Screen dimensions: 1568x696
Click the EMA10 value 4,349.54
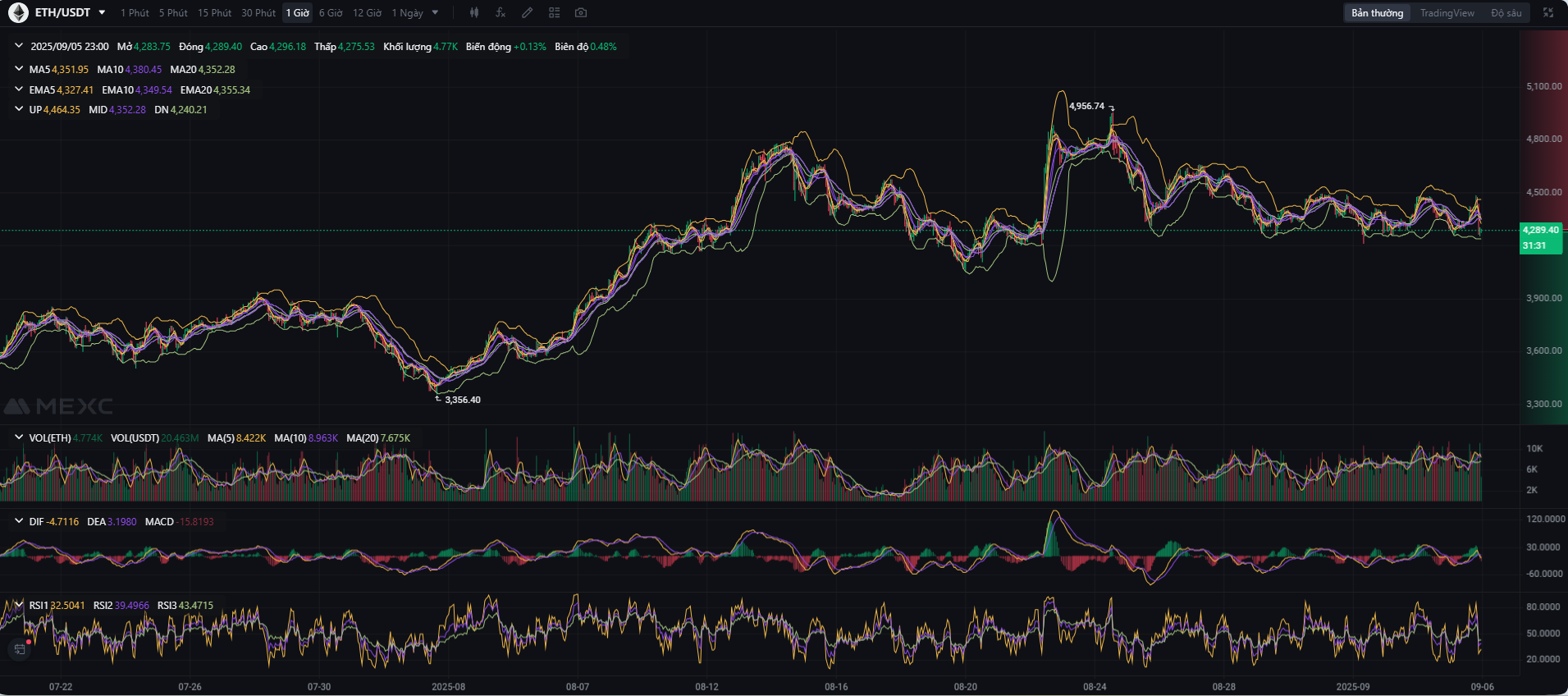(153, 90)
